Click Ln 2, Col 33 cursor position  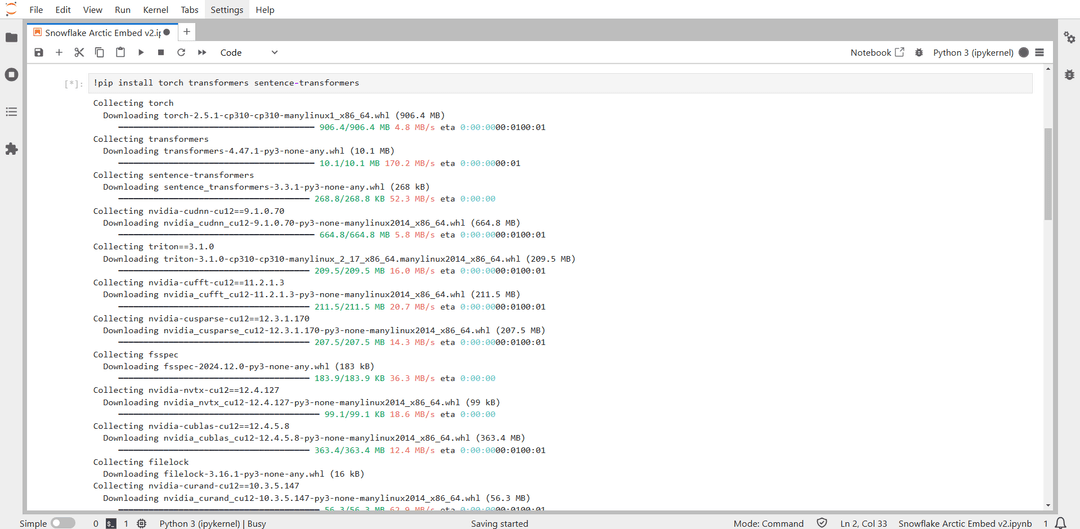(864, 523)
